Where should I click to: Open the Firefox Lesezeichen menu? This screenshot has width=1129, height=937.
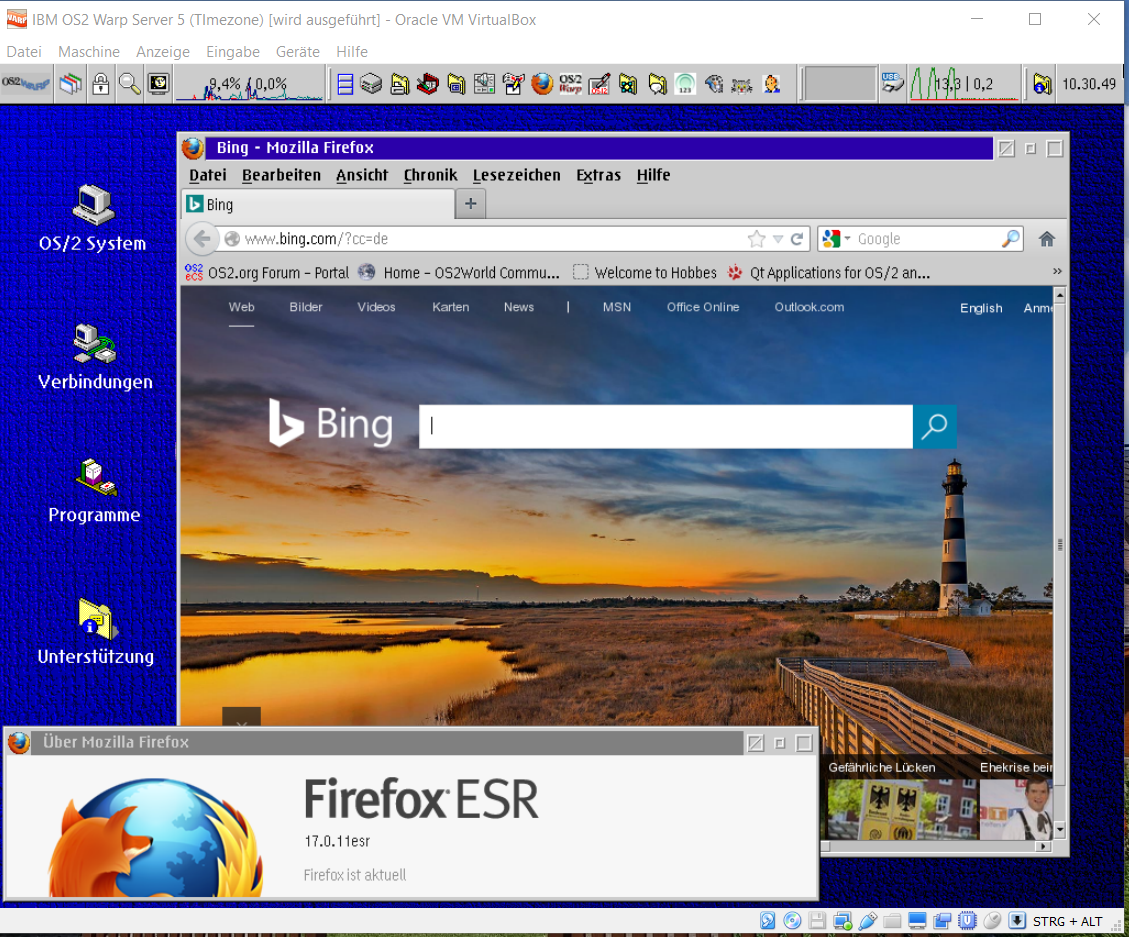(516, 175)
